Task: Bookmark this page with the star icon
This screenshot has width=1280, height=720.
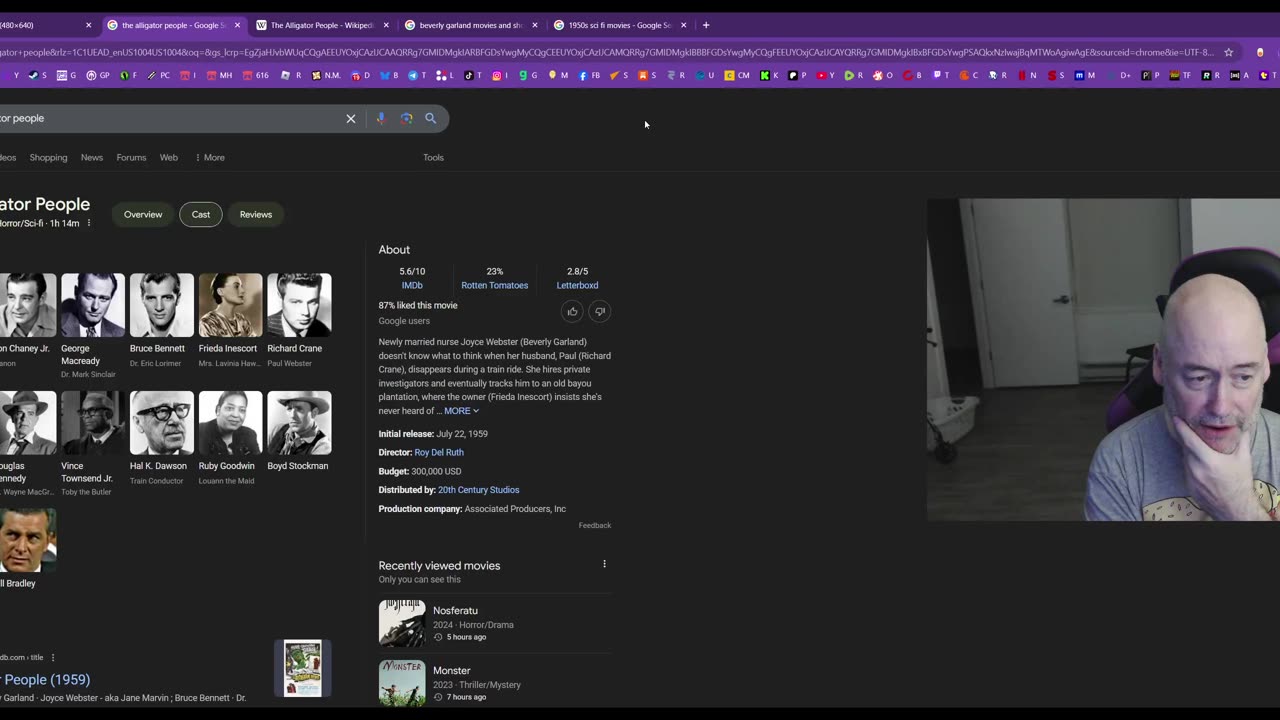Action: point(1229,52)
